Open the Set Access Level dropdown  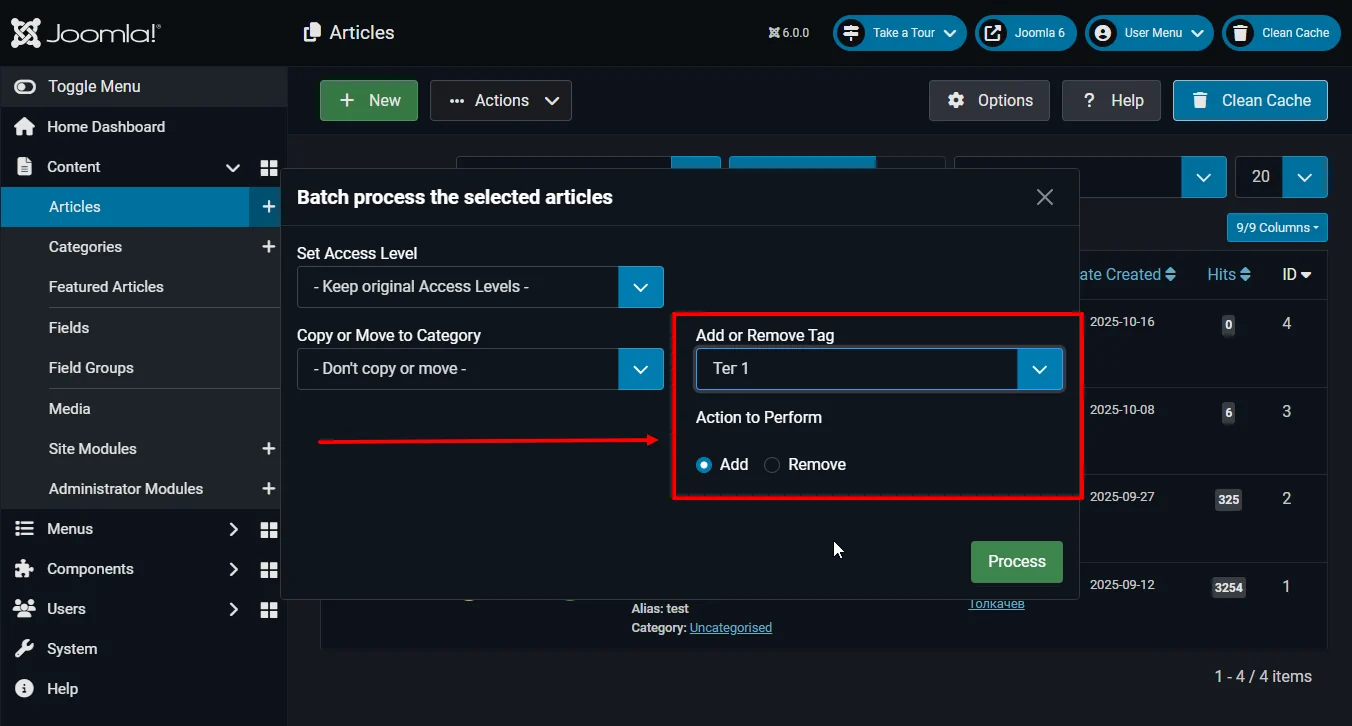click(x=480, y=287)
